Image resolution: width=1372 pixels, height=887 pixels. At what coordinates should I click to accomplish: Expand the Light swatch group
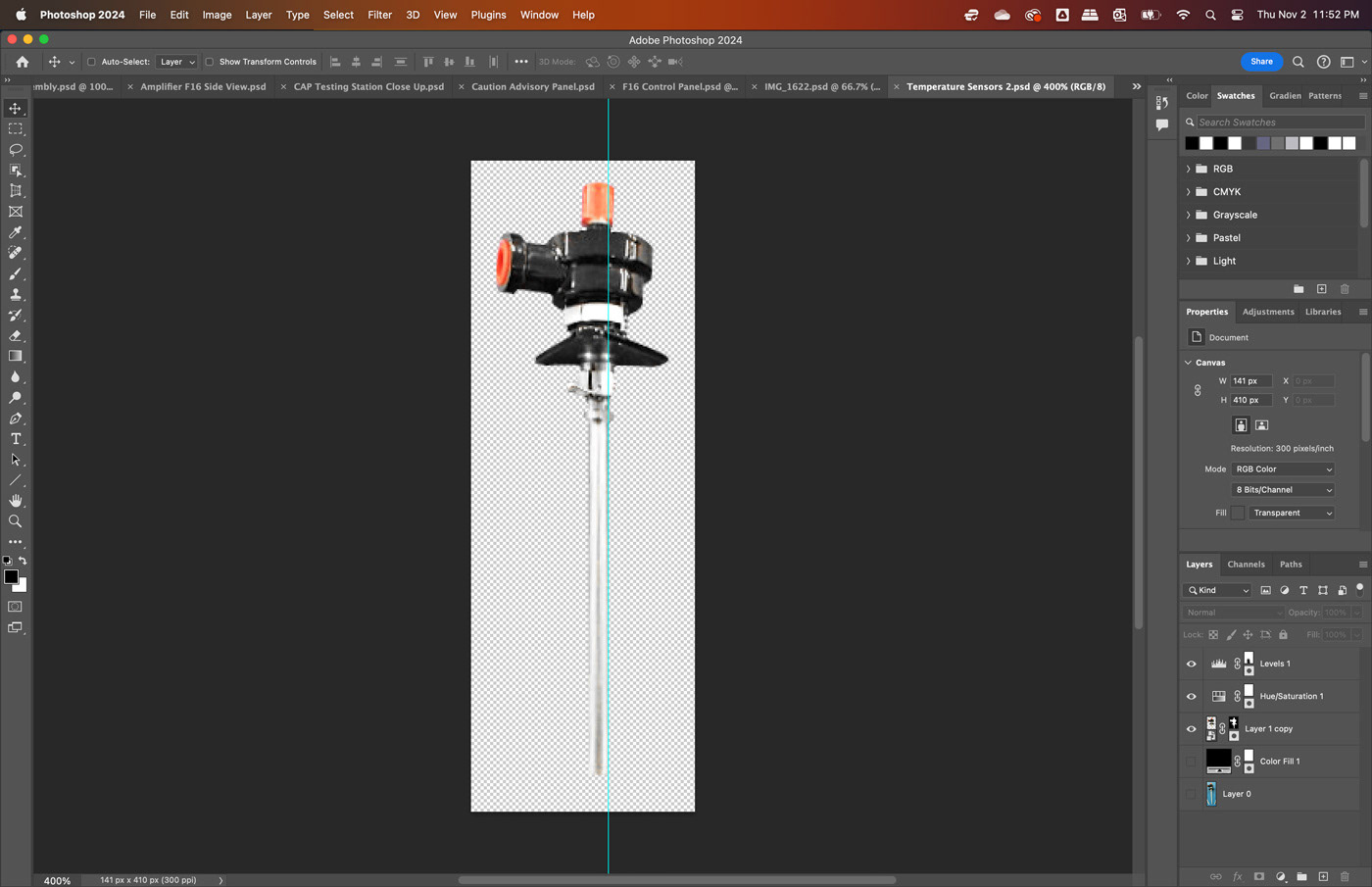point(1189,261)
